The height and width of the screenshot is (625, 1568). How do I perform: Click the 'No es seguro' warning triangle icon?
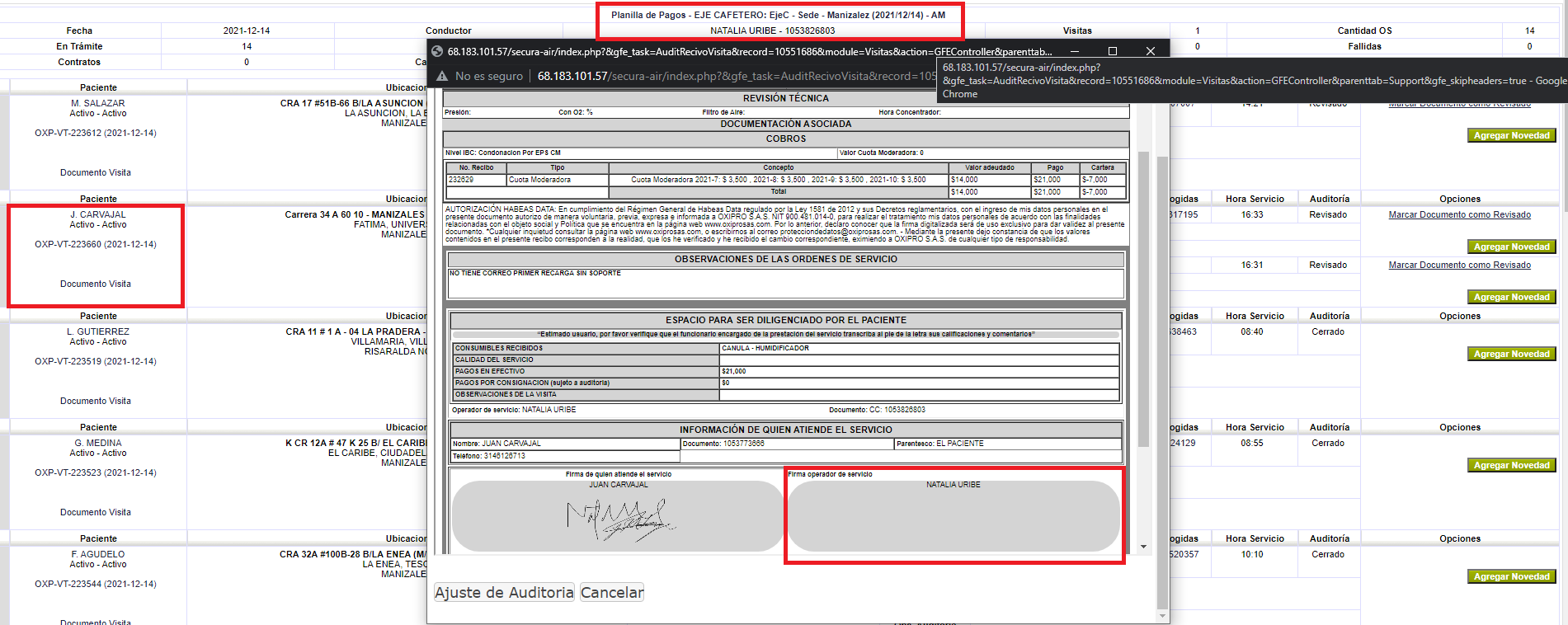coord(442,76)
